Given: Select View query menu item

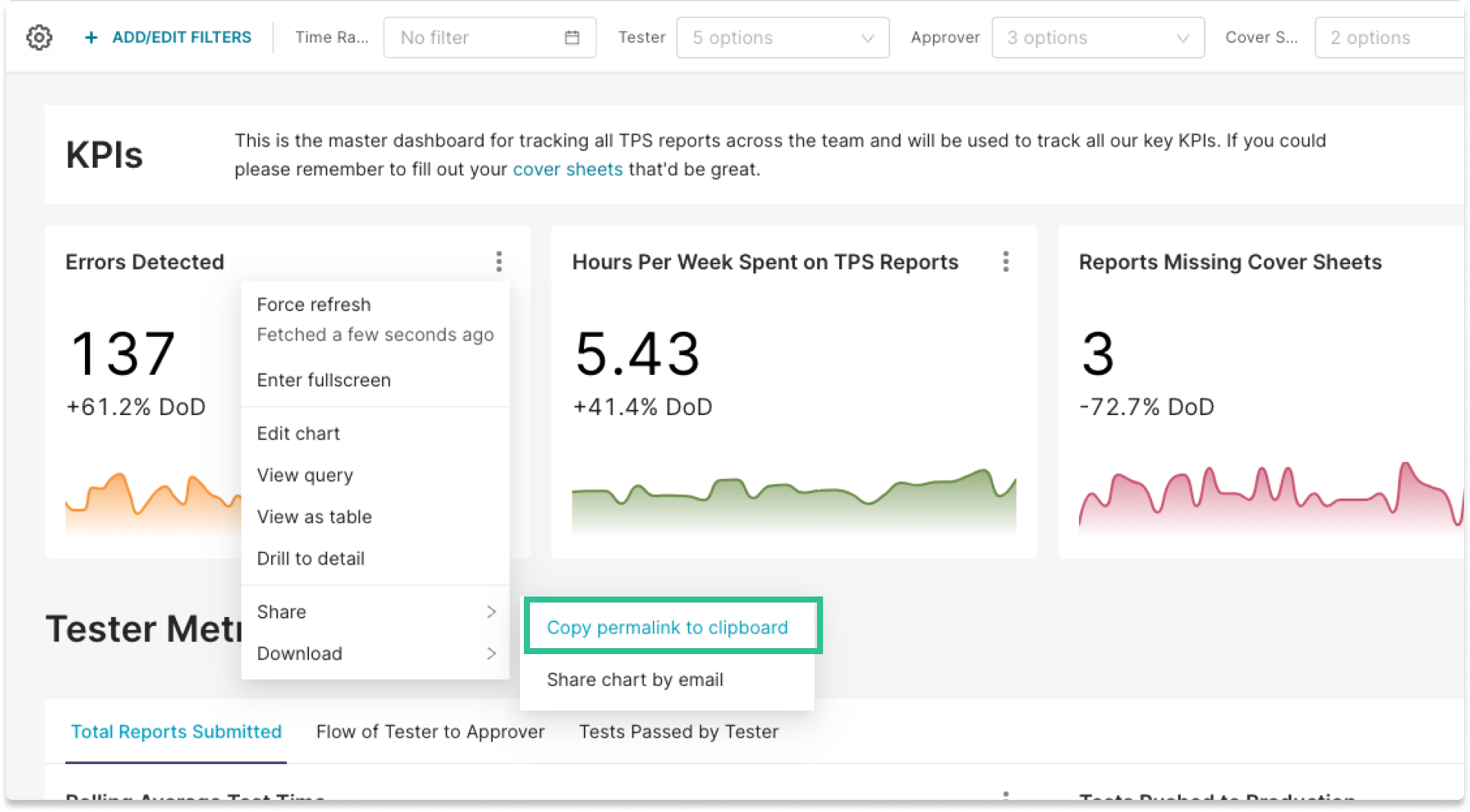Looking at the screenshot, I should tap(304, 475).
